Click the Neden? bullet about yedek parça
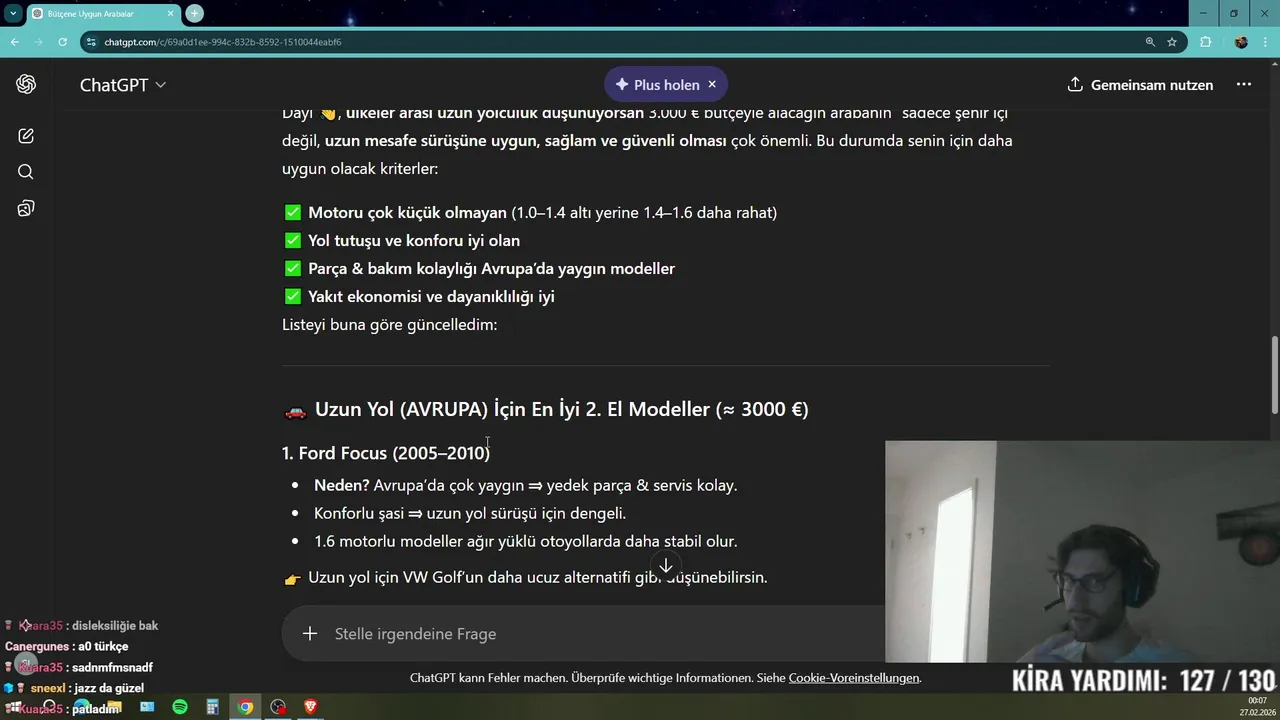 (525, 485)
